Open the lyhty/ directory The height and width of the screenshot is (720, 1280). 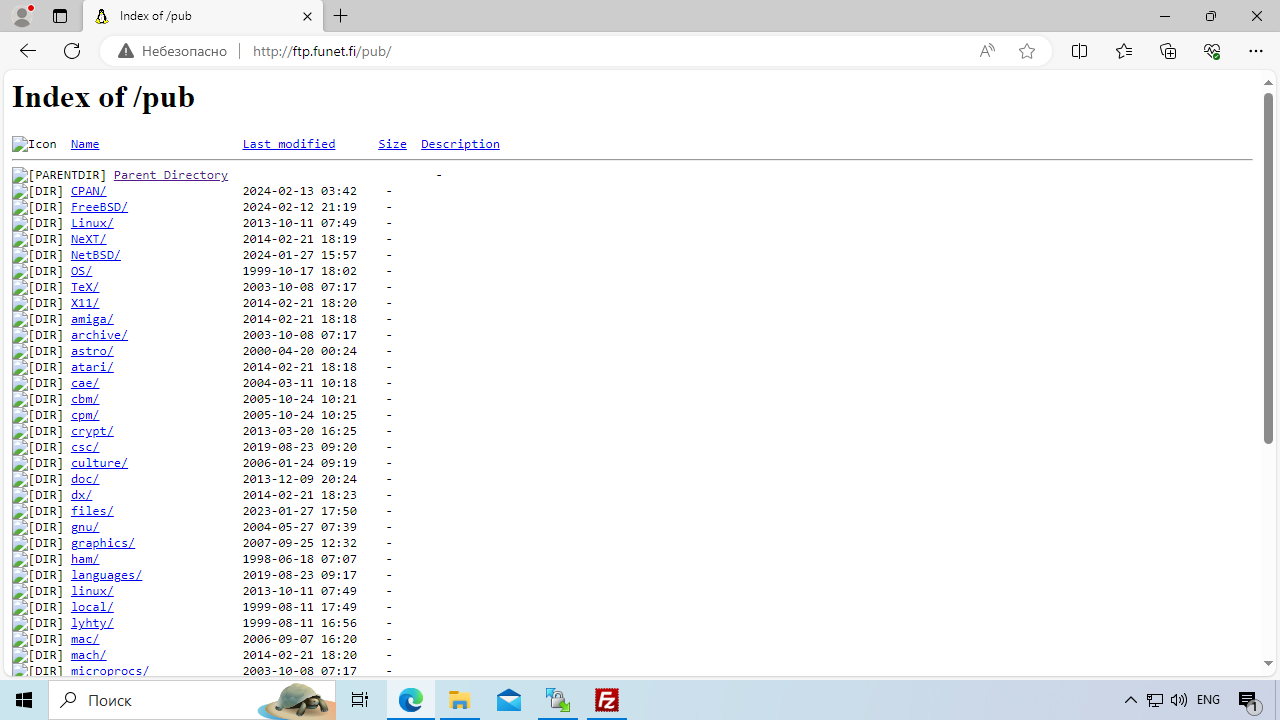pos(92,623)
